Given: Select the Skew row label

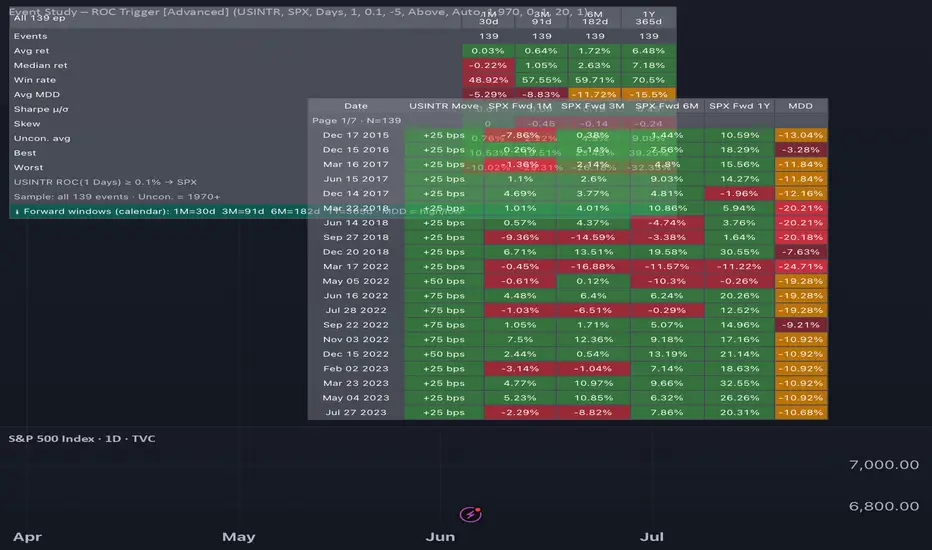Looking at the screenshot, I should point(27,124).
